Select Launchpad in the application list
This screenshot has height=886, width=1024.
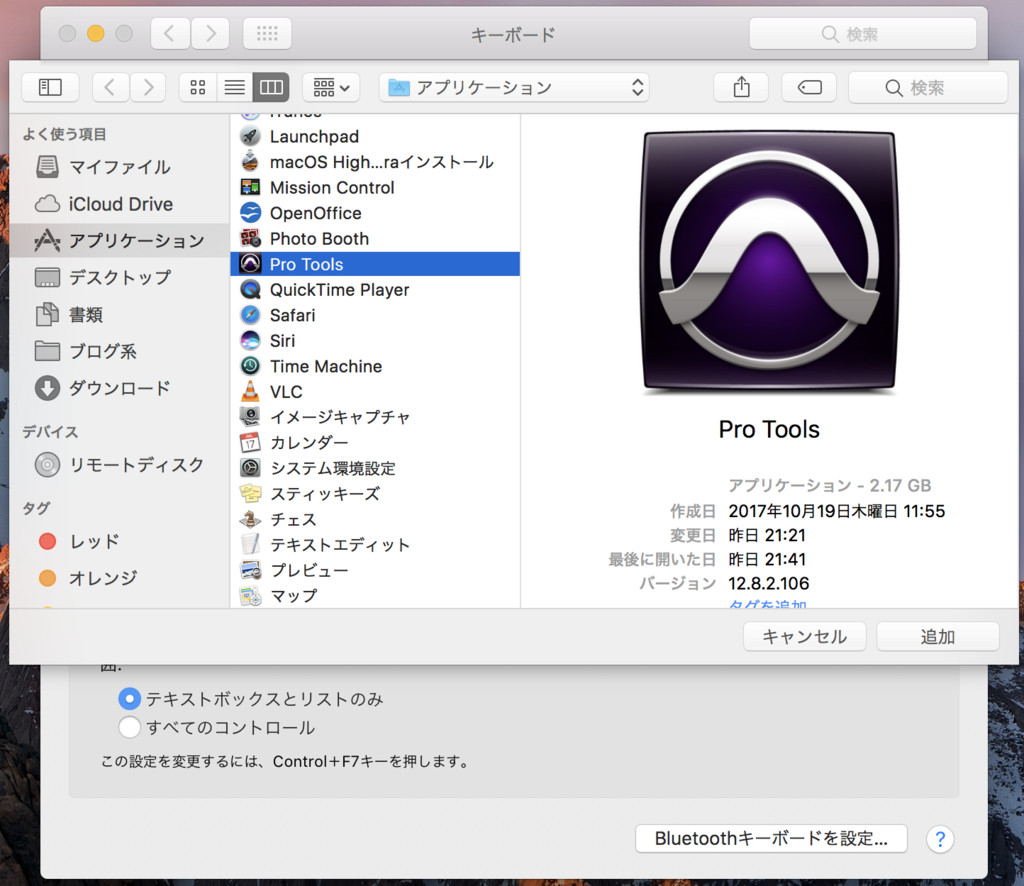pos(375,136)
